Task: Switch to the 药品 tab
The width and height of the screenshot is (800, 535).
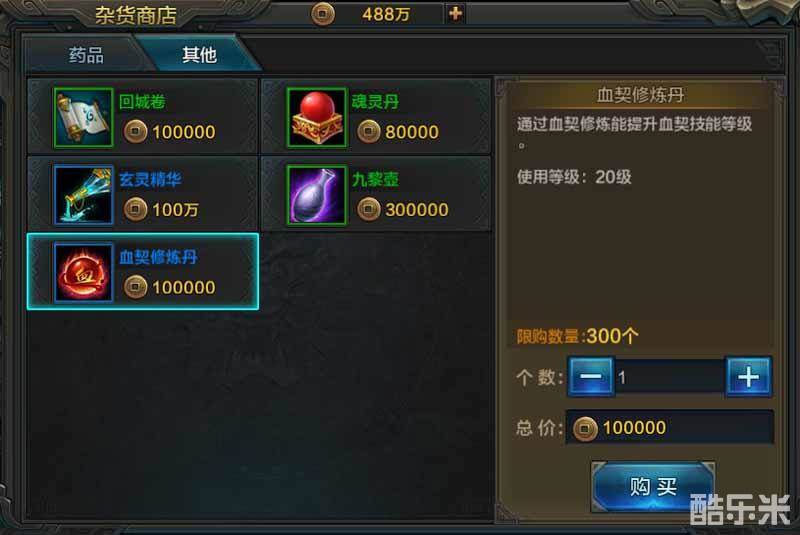Action: 86,55
